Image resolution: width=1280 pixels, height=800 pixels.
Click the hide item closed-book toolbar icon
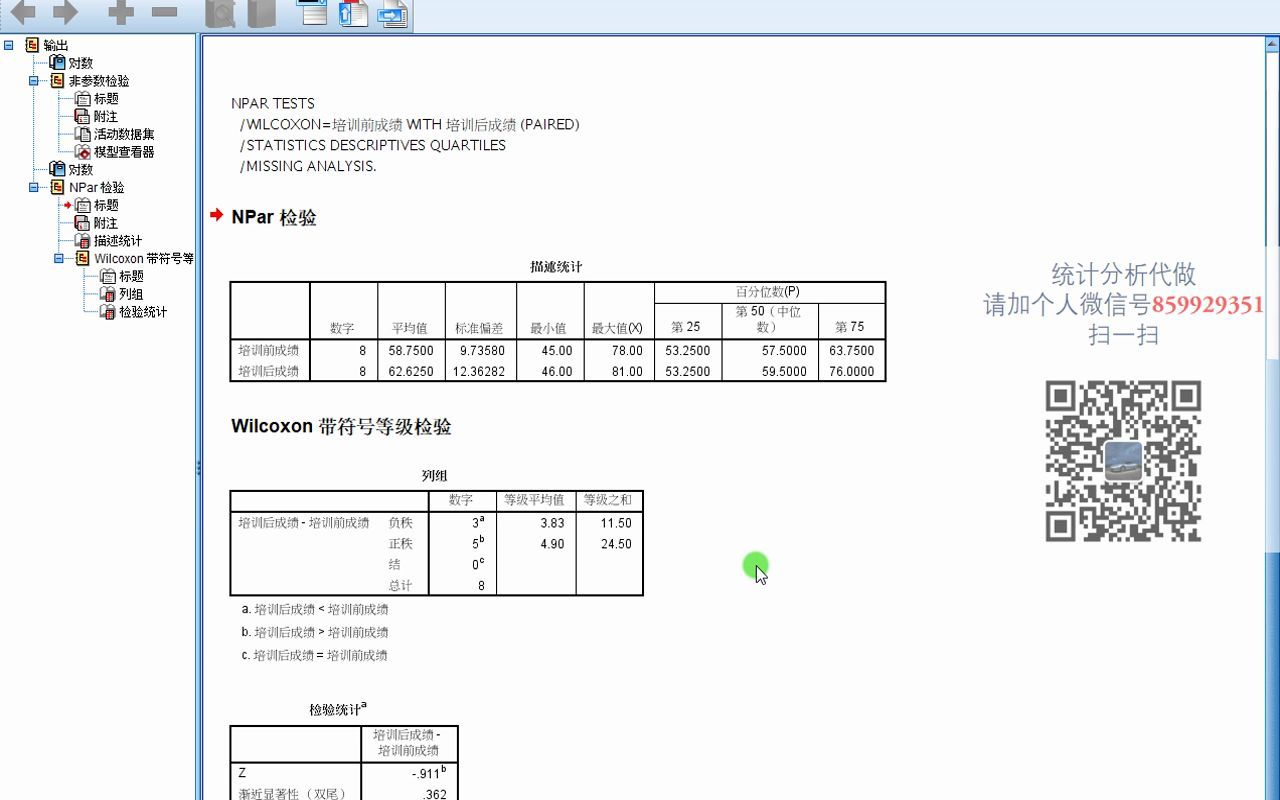pyautogui.click(x=261, y=13)
